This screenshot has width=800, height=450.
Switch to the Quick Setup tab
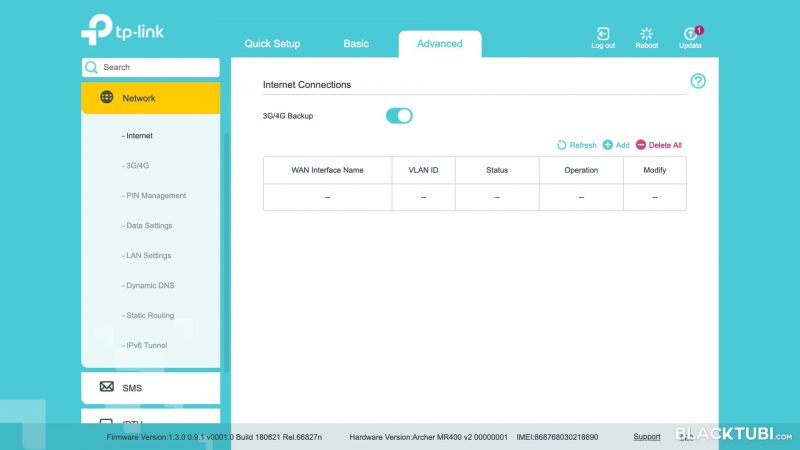(x=272, y=44)
